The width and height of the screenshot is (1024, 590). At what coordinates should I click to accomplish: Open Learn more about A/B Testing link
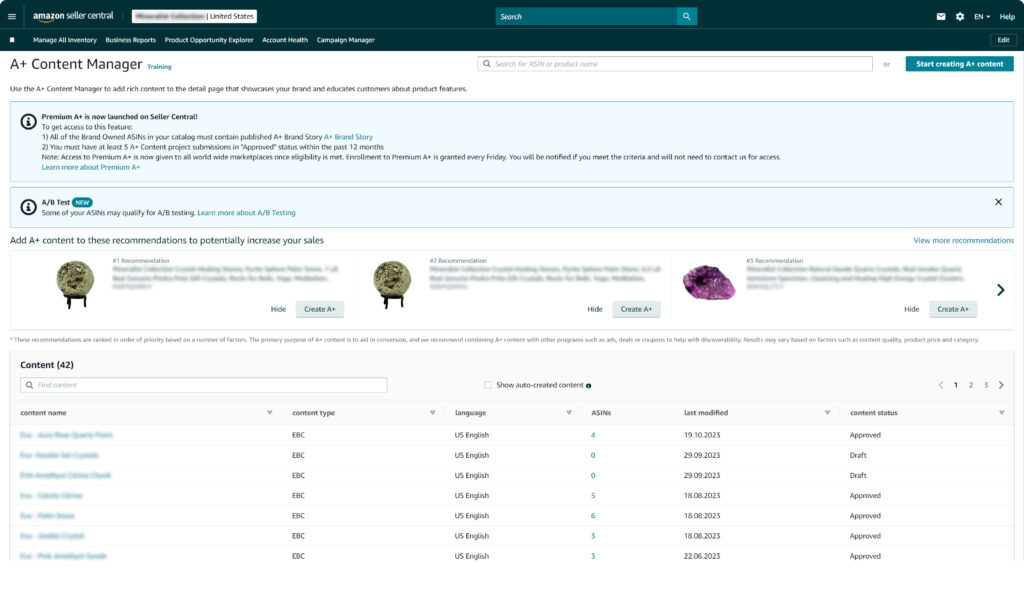click(x=246, y=212)
